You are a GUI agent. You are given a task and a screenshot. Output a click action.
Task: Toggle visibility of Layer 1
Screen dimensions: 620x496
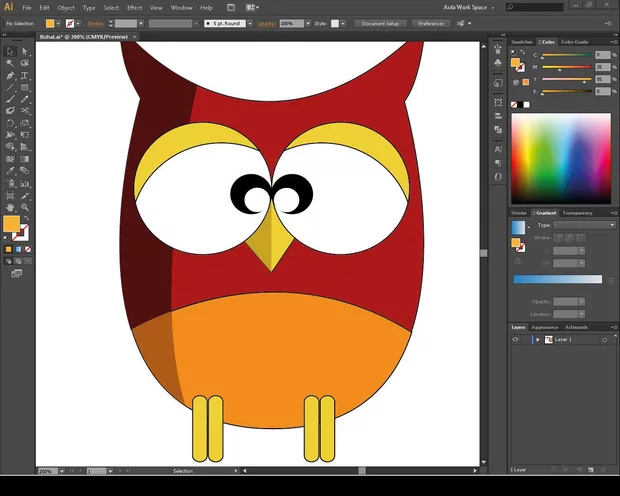516,340
